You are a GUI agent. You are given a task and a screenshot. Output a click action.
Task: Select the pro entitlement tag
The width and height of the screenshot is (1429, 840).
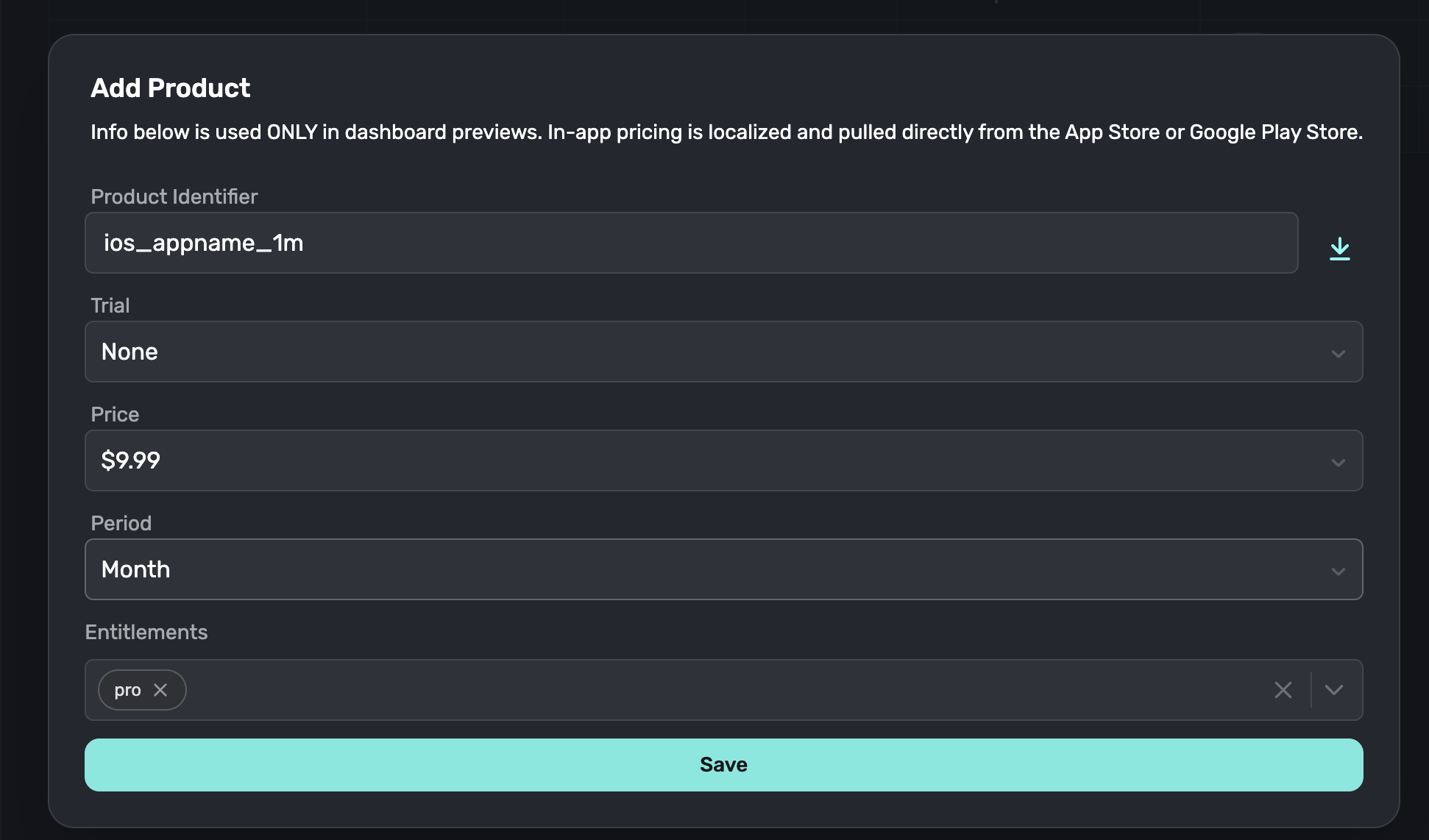coord(129,690)
